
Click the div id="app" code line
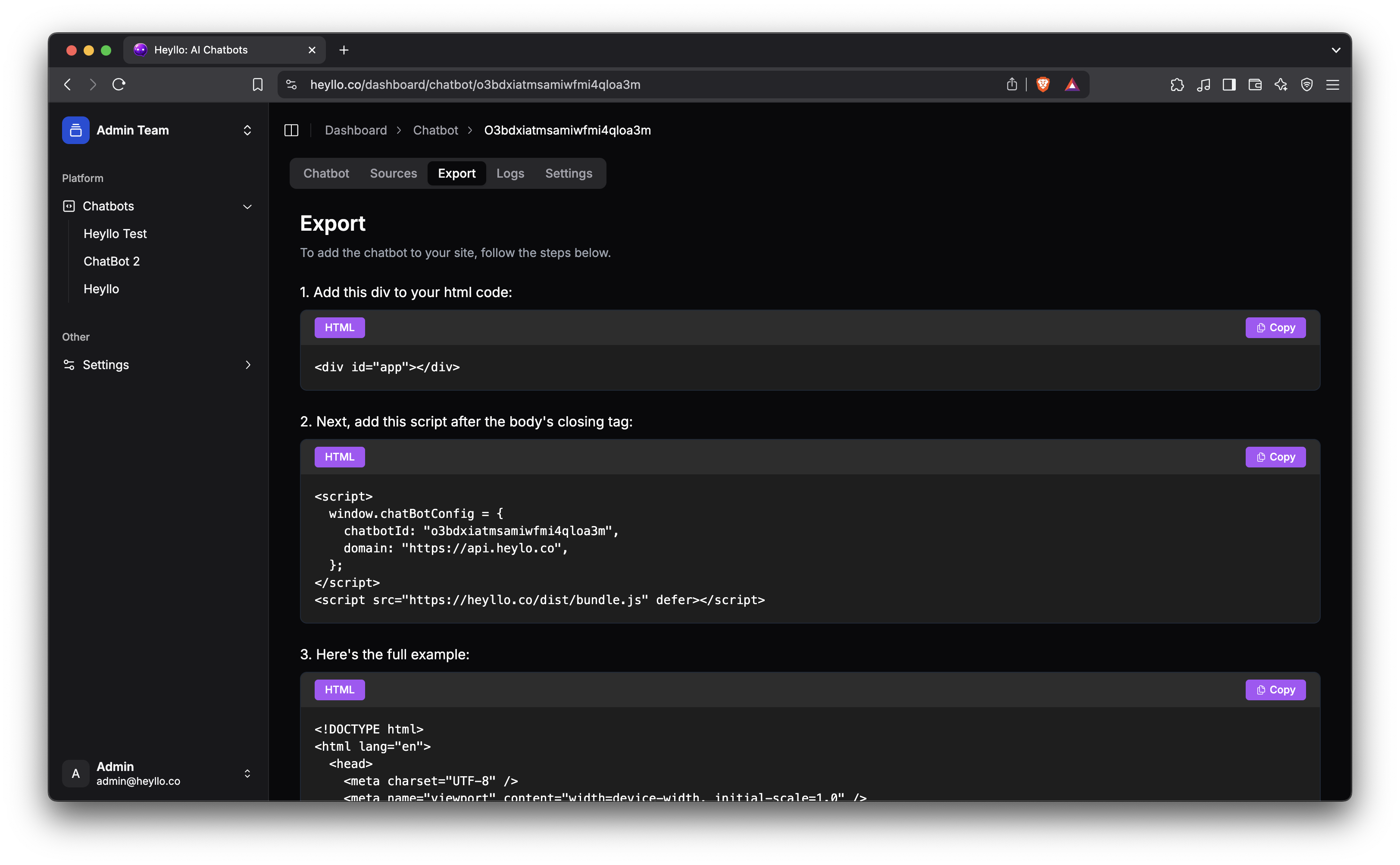click(x=387, y=367)
